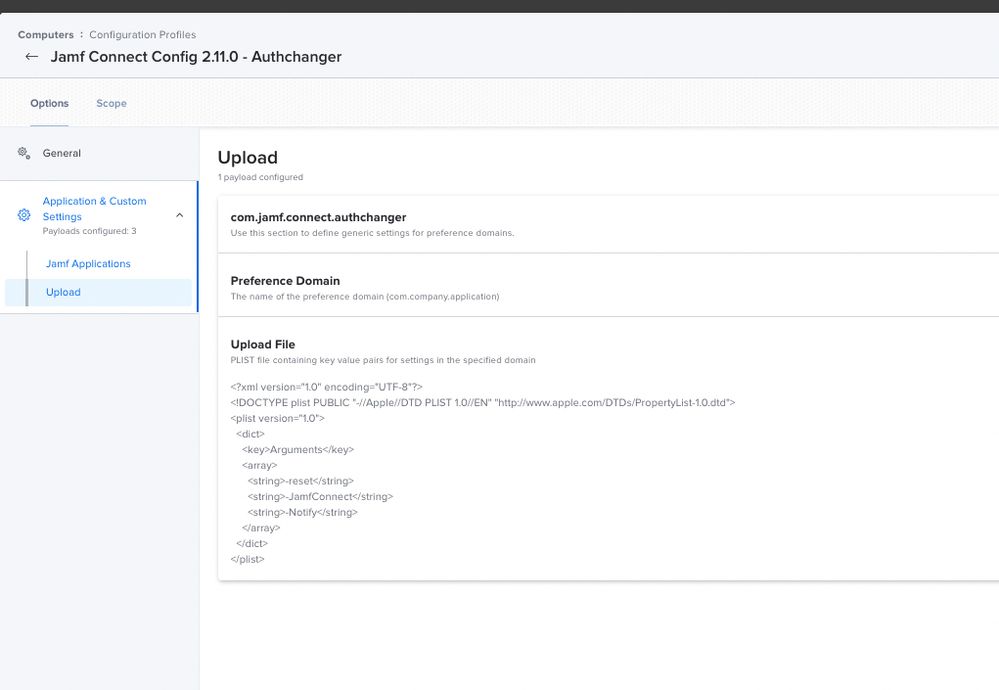The width and height of the screenshot is (999, 690).
Task: Click the General gear icon in sidebar
Action: [x=24, y=153]
